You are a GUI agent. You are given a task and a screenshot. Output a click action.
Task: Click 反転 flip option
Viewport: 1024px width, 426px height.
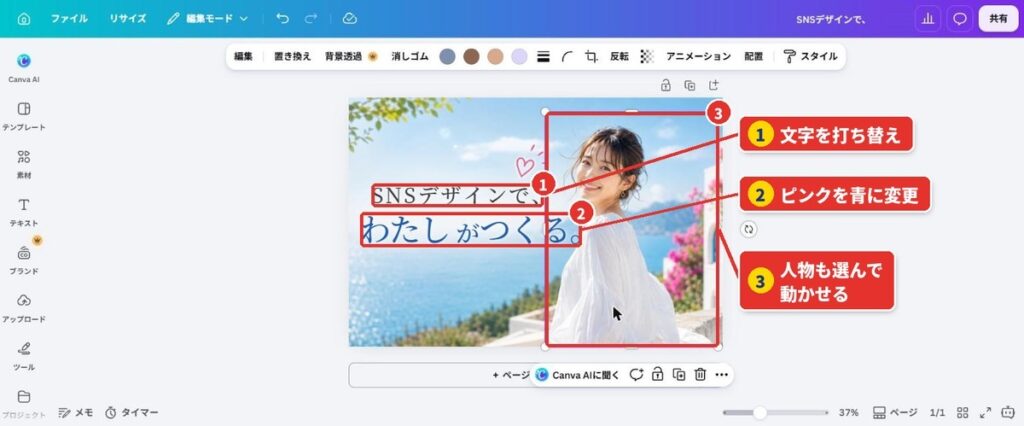[x=619, y=57]
